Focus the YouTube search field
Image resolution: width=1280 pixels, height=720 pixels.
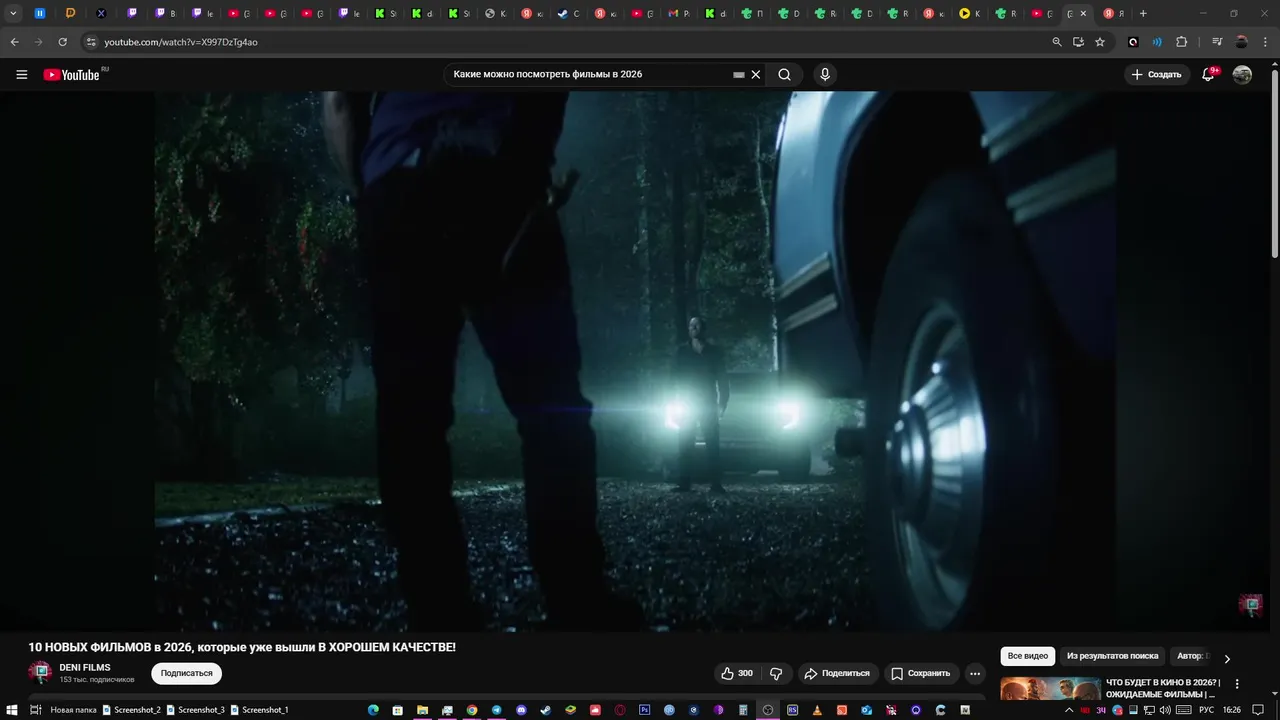(x=590, y=74)
